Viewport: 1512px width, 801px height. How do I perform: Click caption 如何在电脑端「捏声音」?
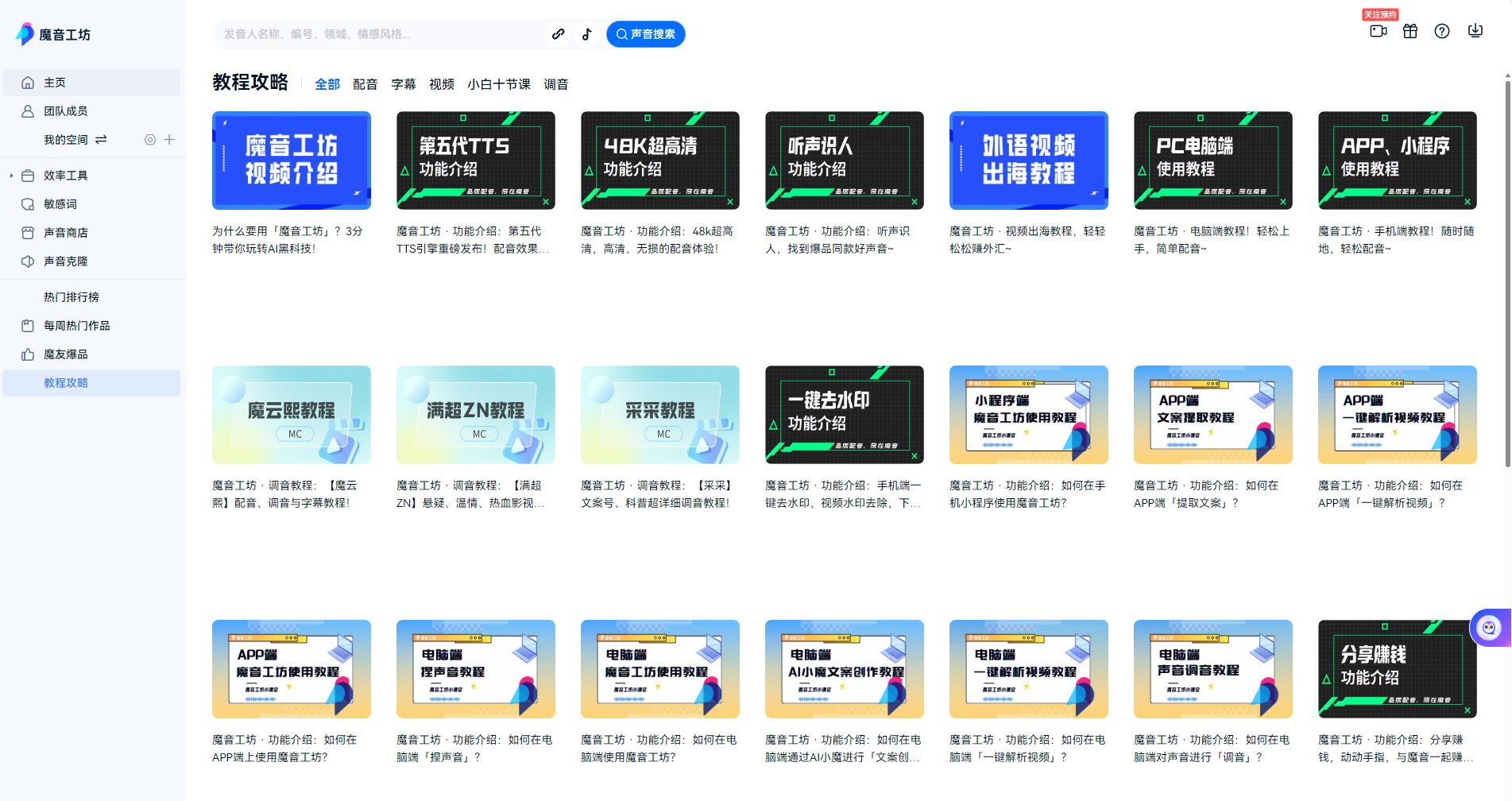(x=474, y=749)
